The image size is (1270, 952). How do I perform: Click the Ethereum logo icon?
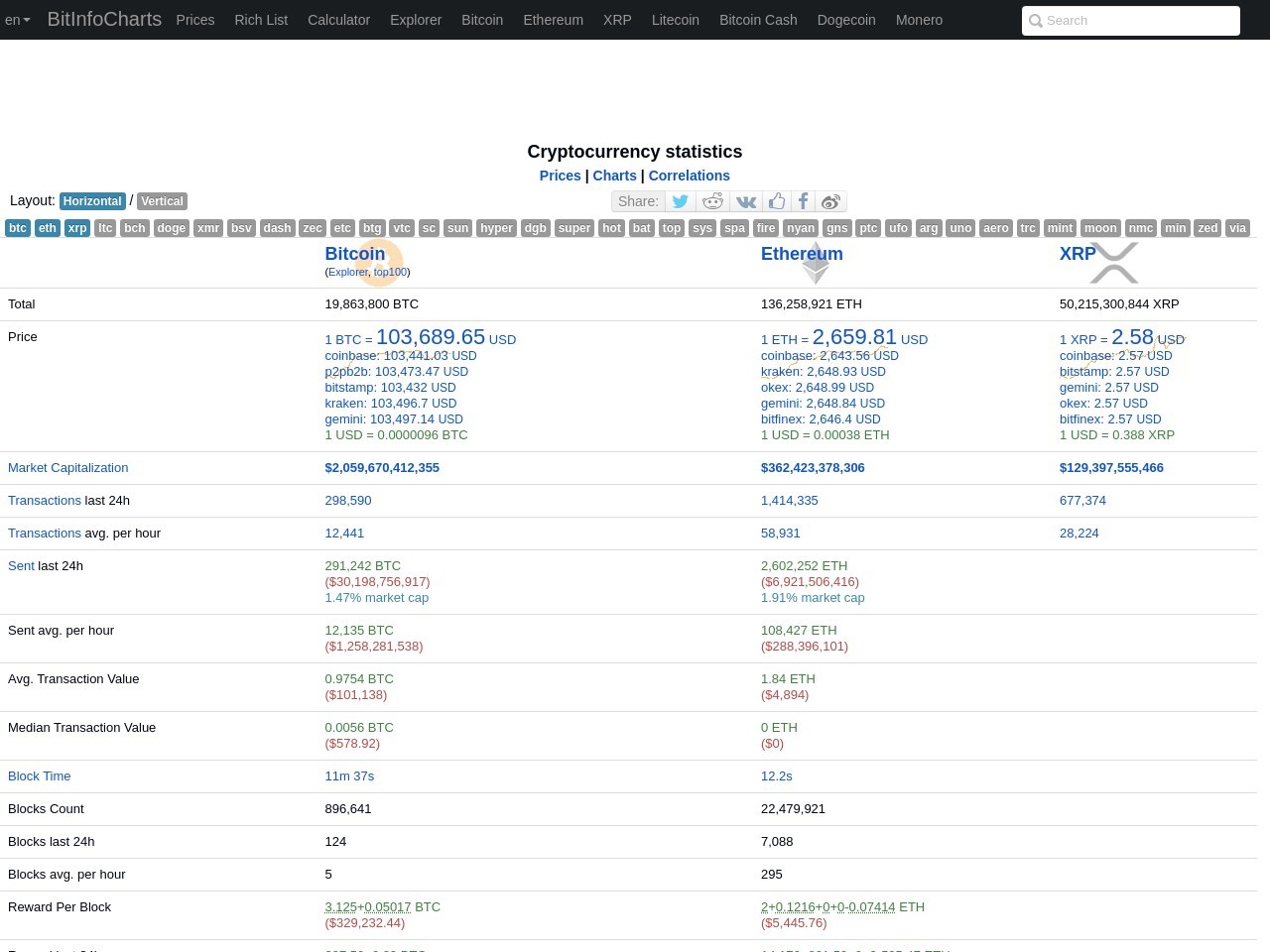point(815,262)
